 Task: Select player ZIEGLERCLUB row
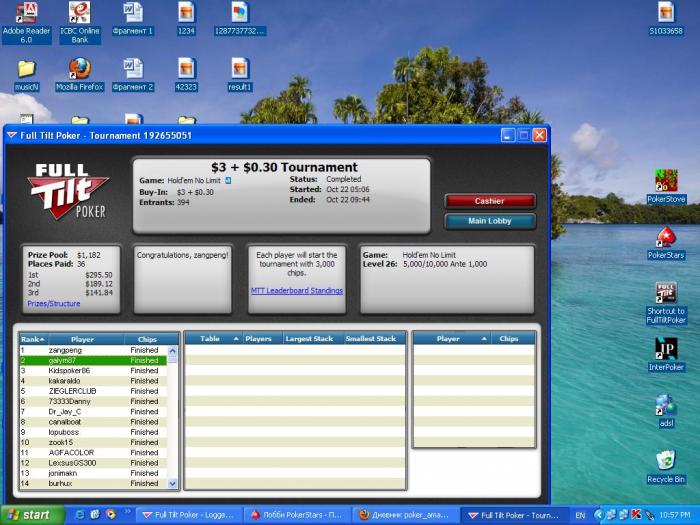pos(93,391)
